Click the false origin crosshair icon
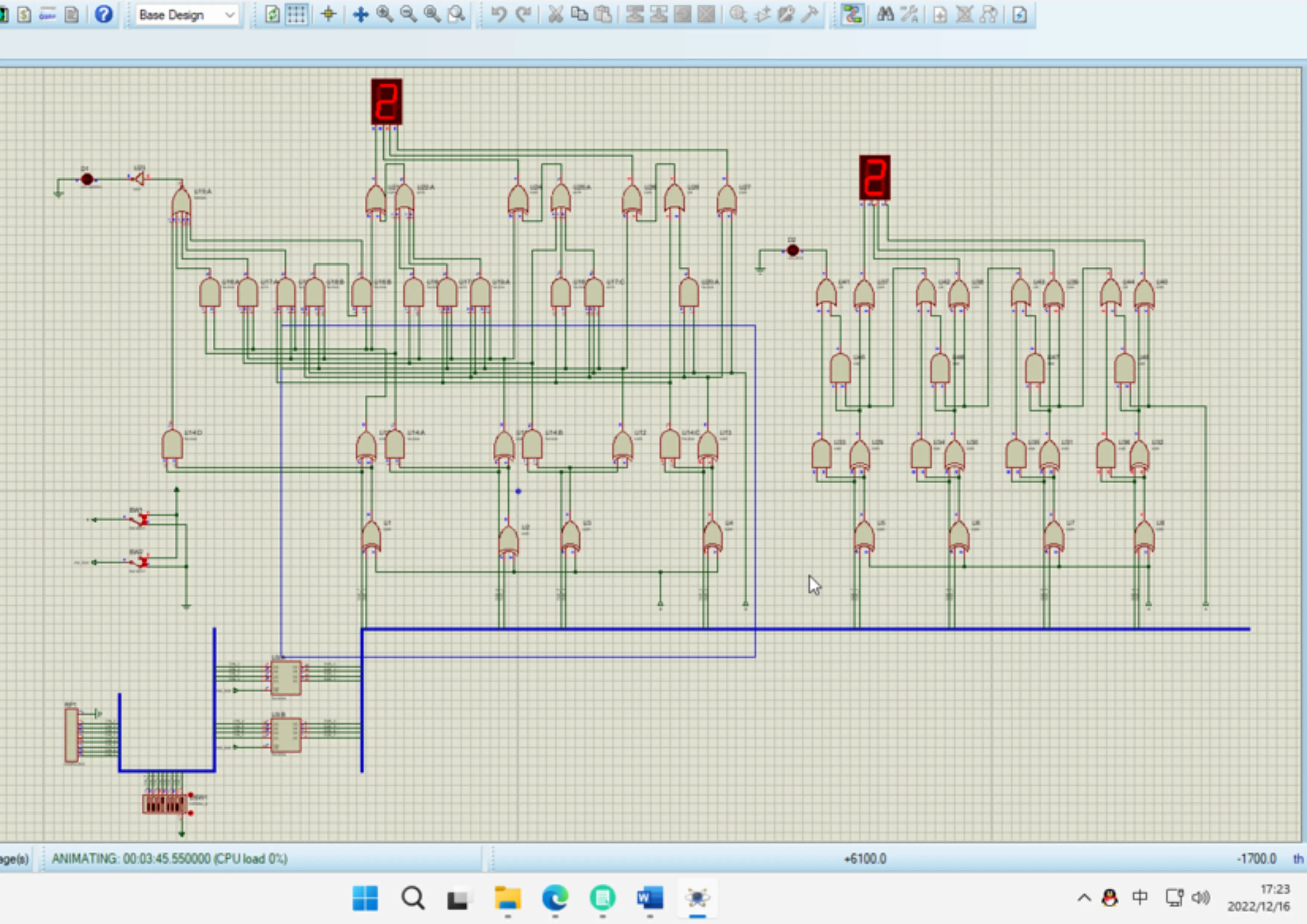This screenshot has width=1307, height=924. (329, 14)
